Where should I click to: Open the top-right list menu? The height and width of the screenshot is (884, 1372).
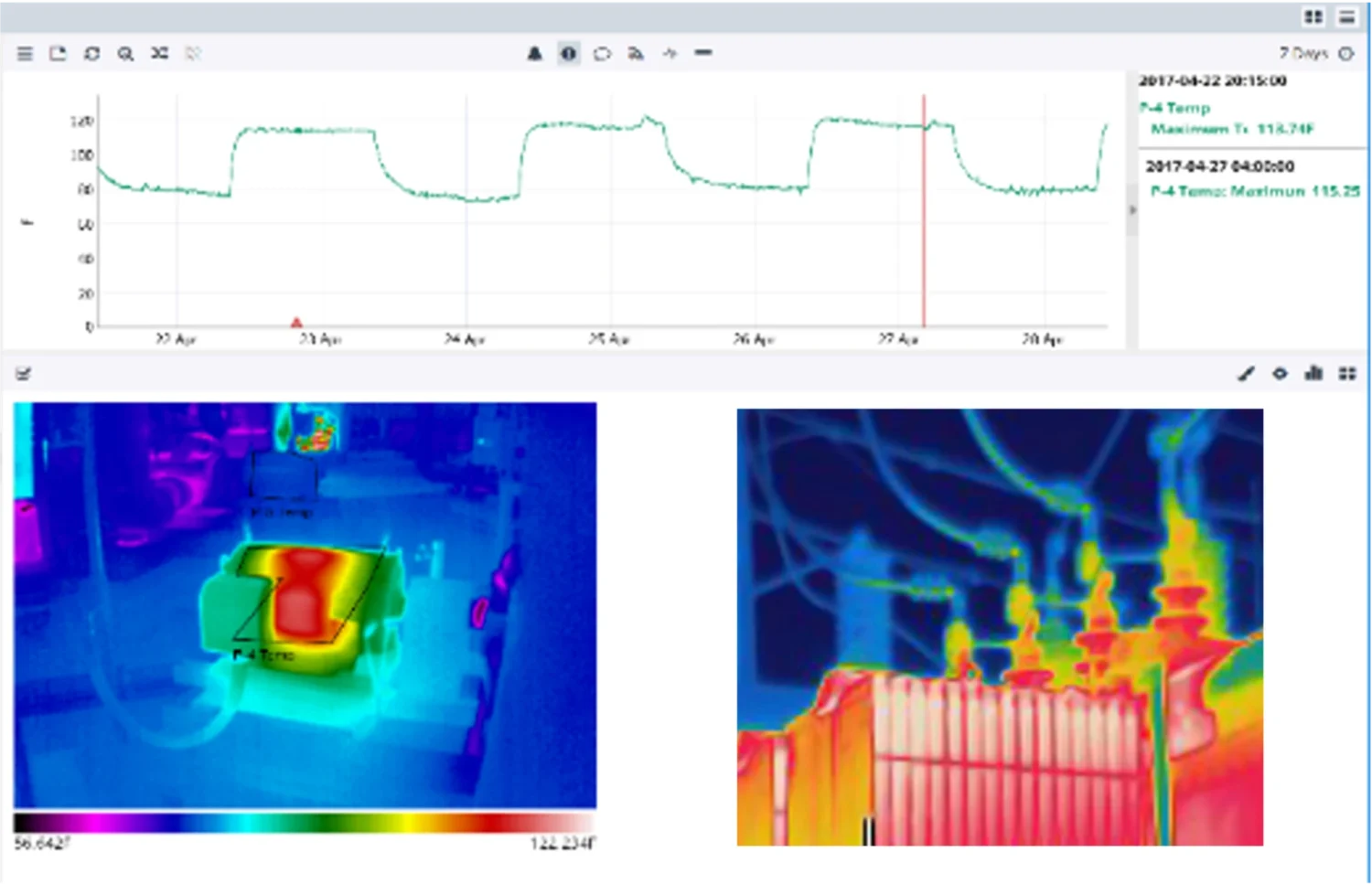click(x=1347, y=17)
